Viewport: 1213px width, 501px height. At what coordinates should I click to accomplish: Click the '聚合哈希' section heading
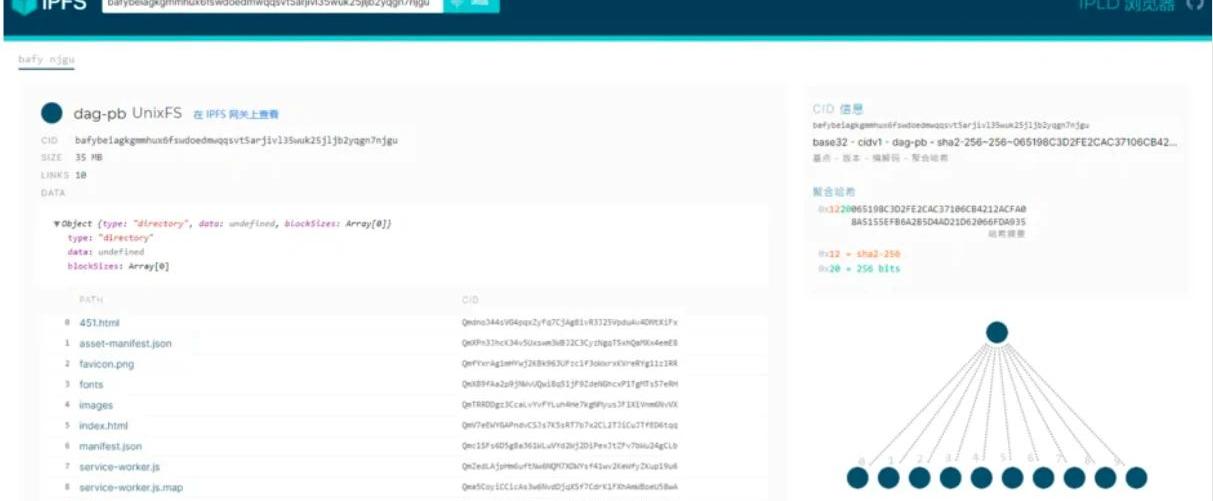833,191
